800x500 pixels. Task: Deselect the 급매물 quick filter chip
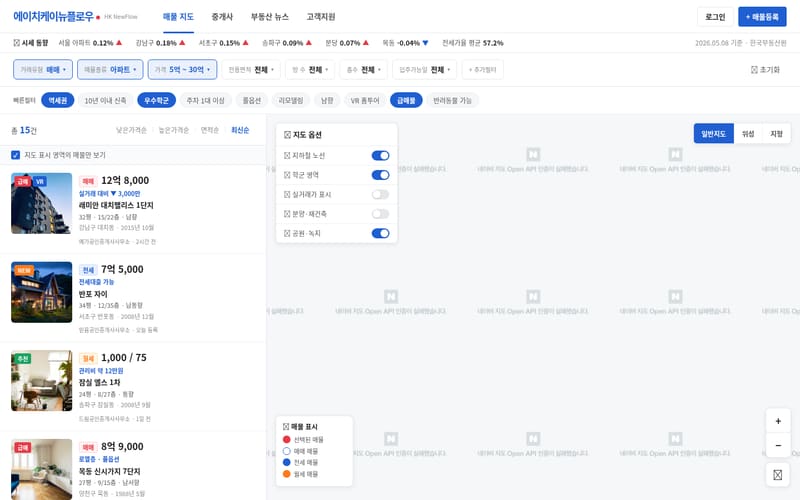pos(406,101)
